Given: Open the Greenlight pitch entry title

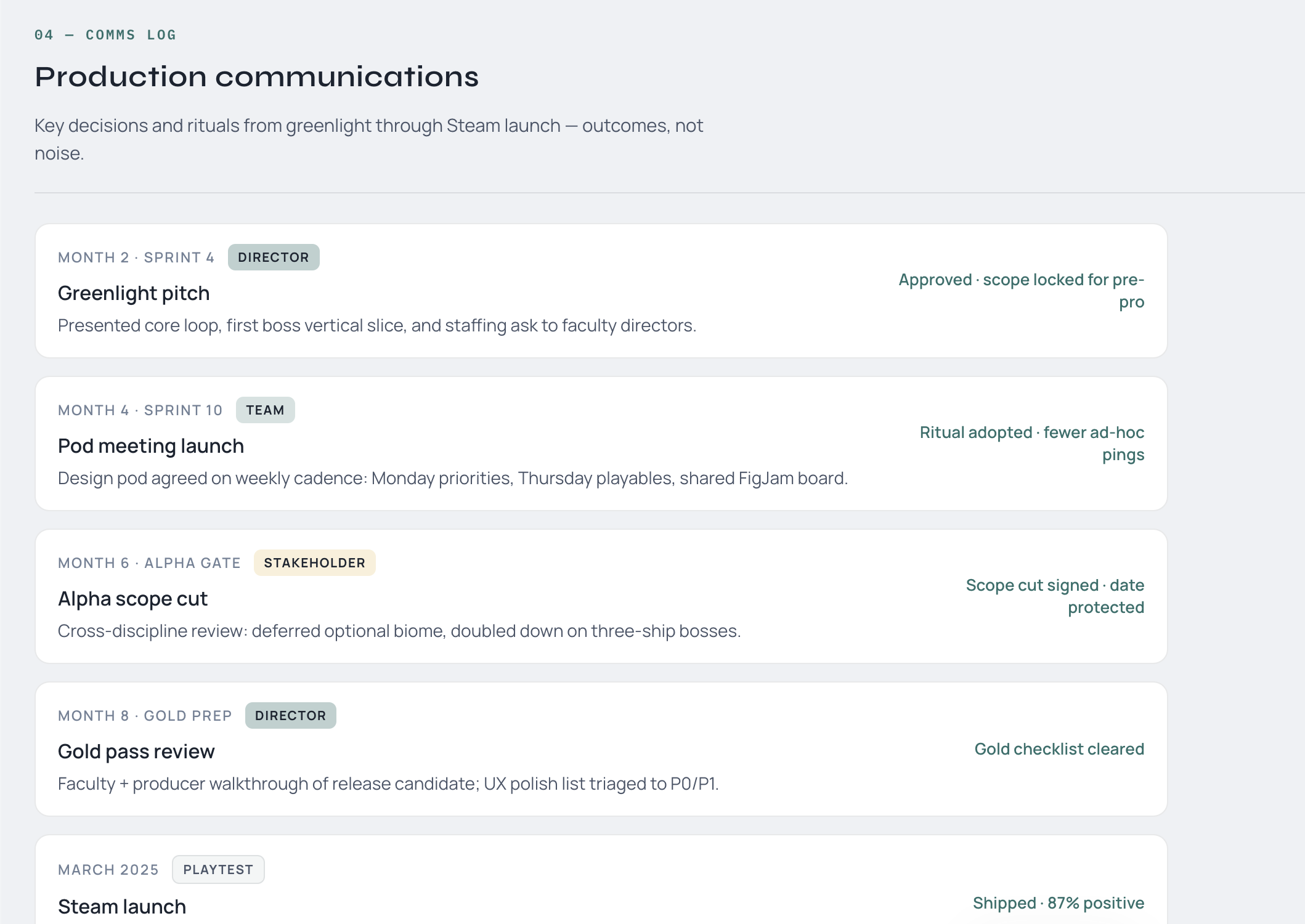Looking at the screenshot, I should click(134, 293).
